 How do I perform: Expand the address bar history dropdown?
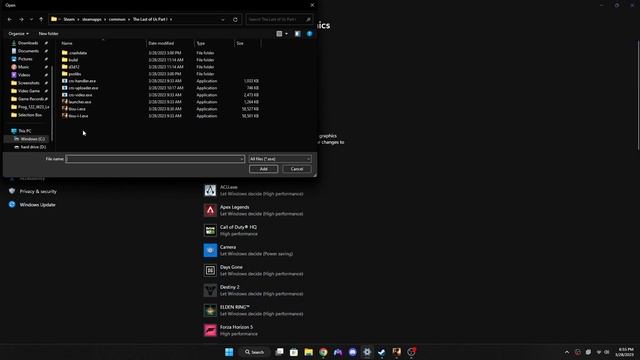point(223,19)
